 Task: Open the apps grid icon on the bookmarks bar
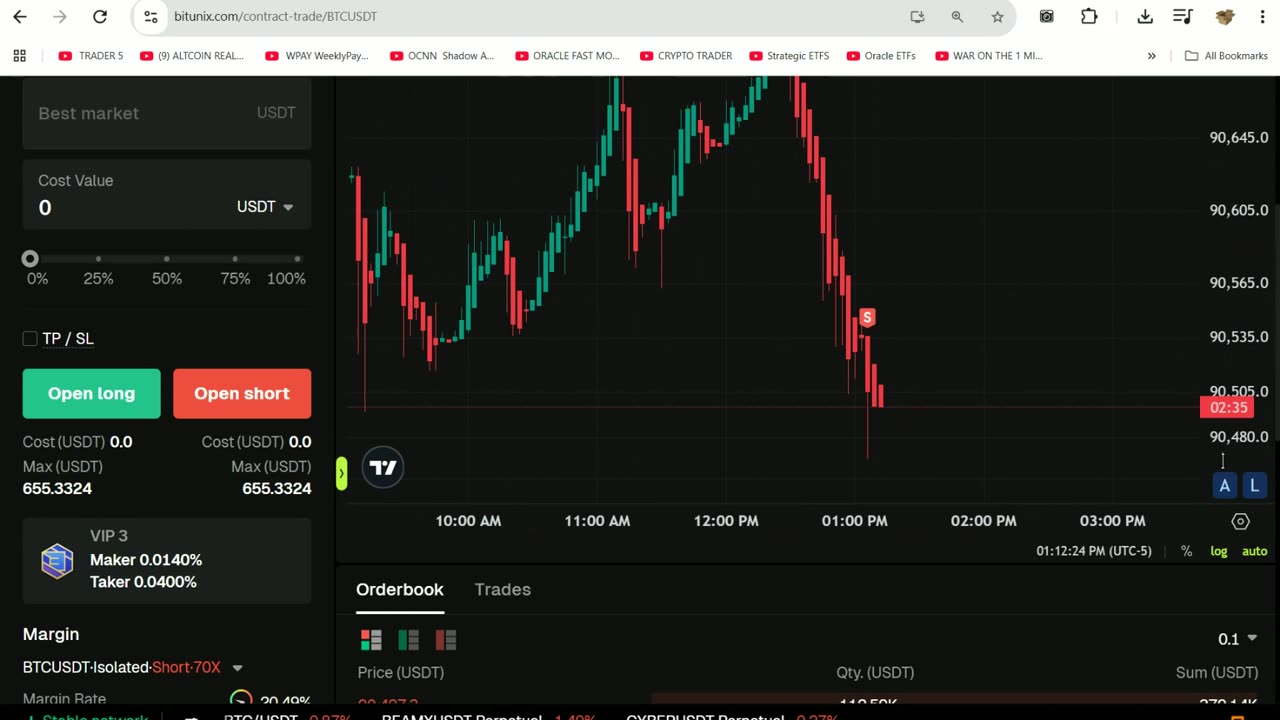pyautogui.click(x=19, y=56)
